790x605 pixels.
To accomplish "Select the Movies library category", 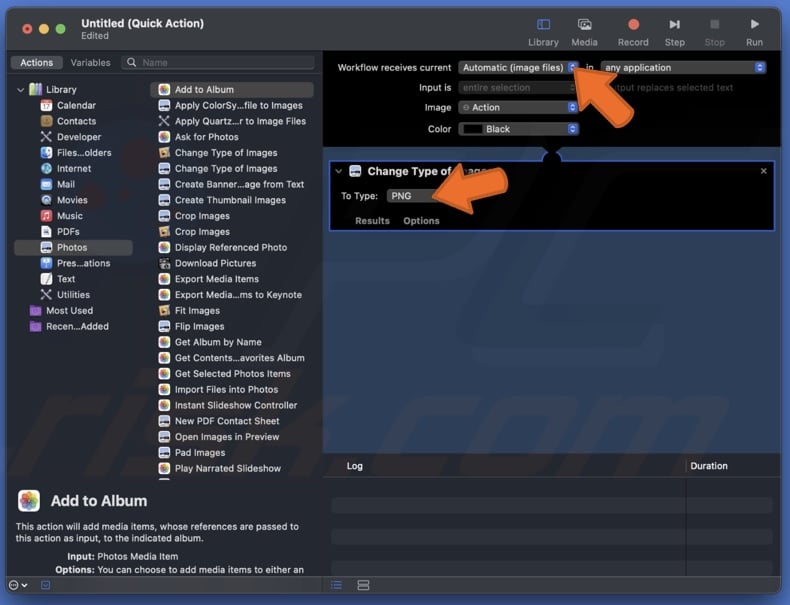I will 72,200.
